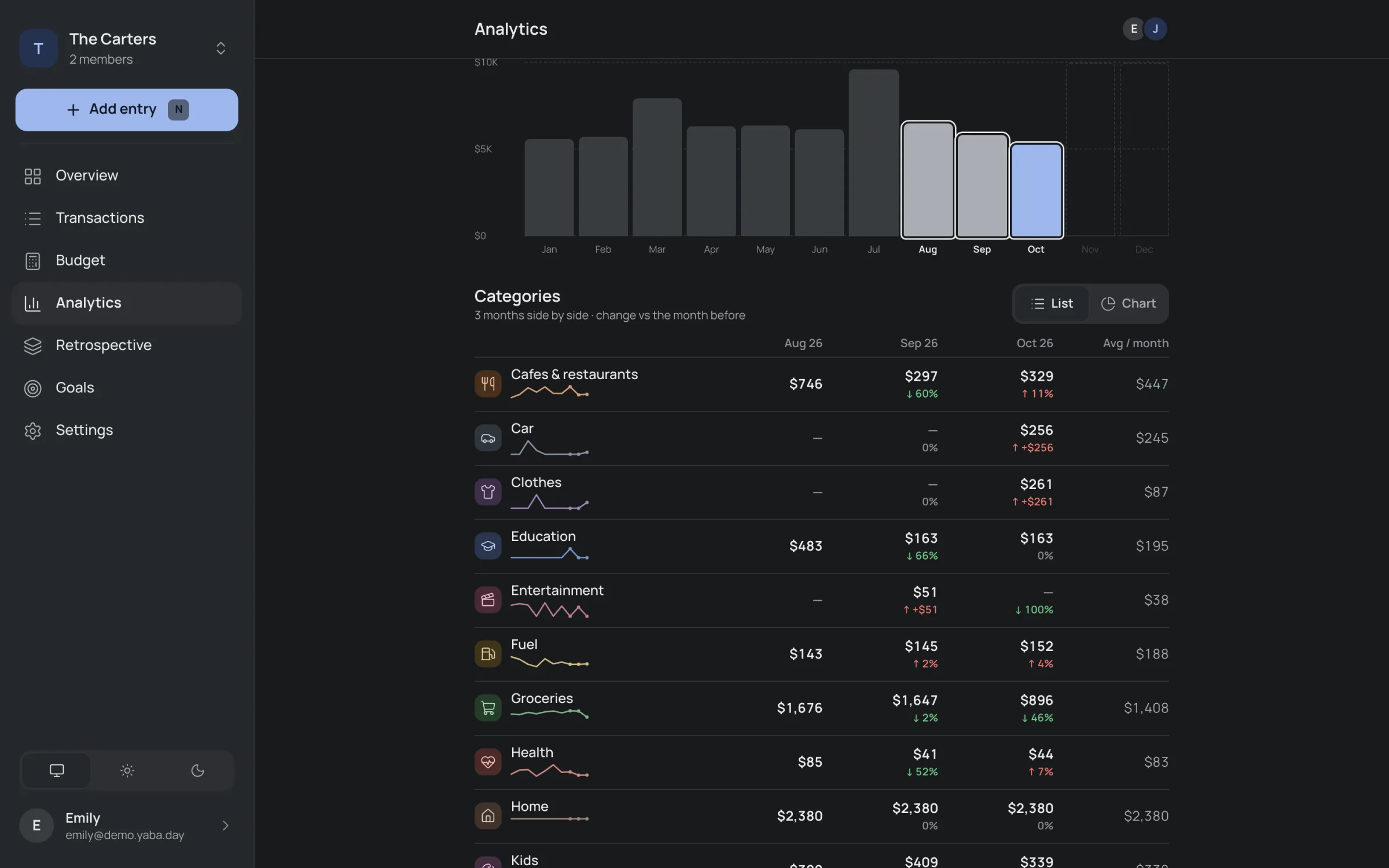This screenshot has width=1389, height=868.
Task: Click the Groceries spending sparkline
Action: [x=549, y=713]
